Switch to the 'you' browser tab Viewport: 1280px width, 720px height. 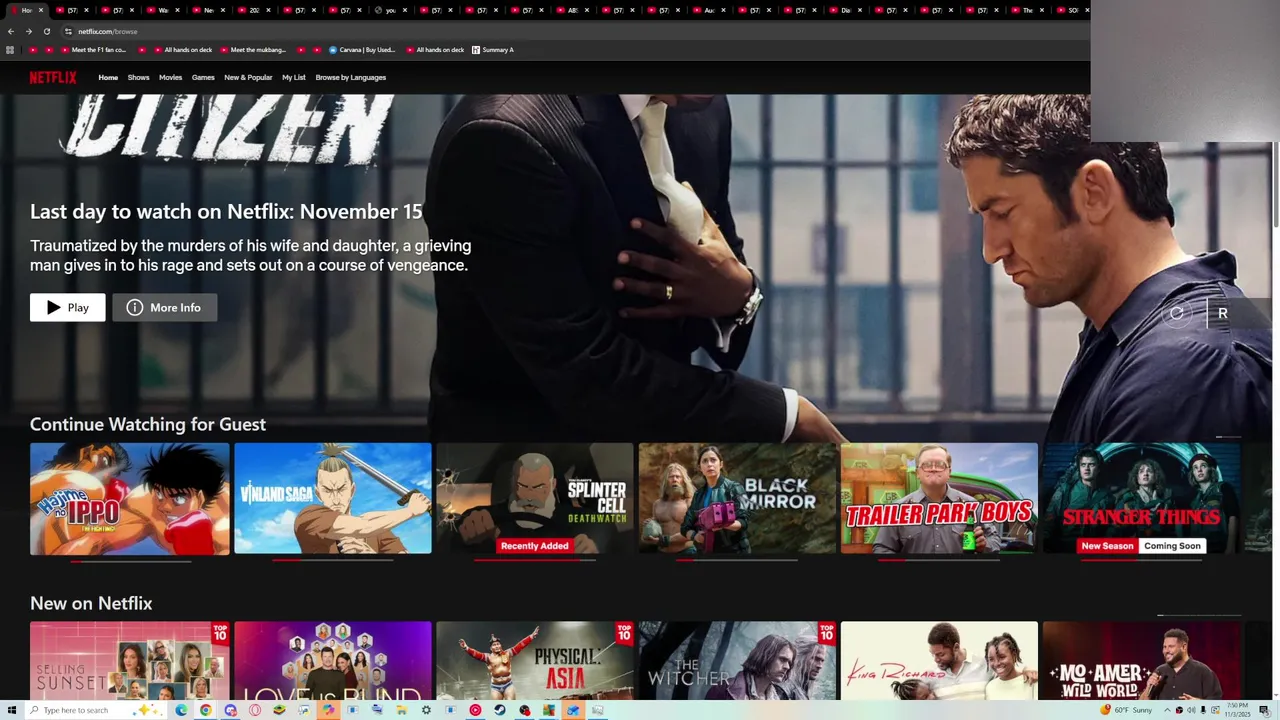(x=390, y=10)
